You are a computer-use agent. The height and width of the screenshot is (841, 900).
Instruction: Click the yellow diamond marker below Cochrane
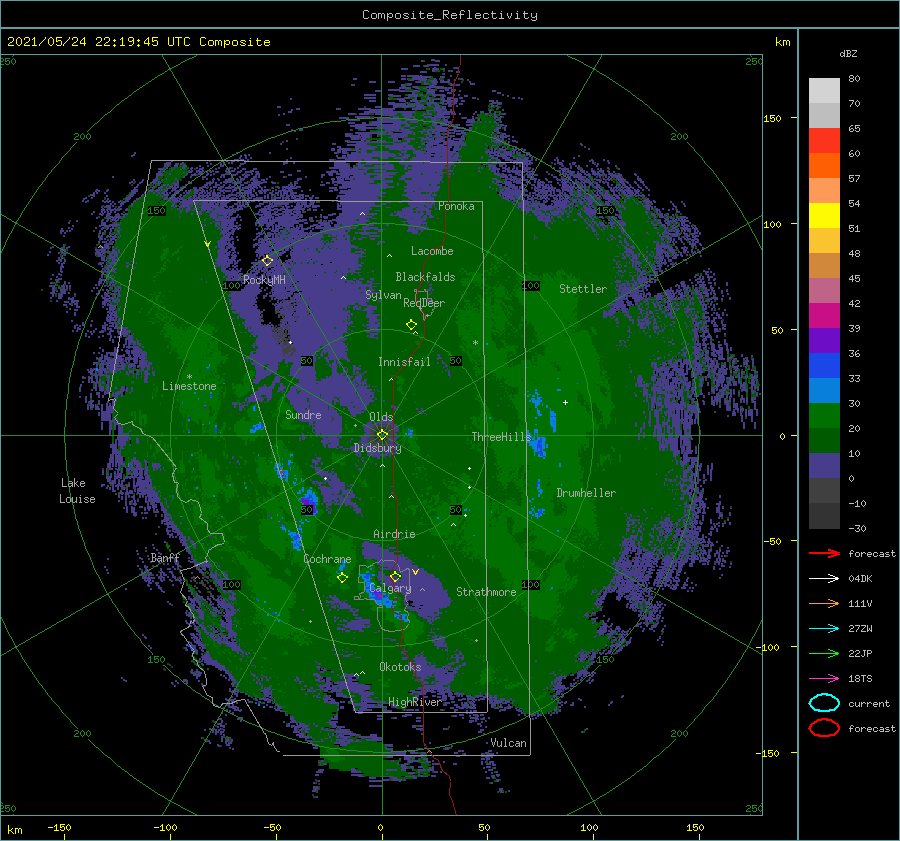coord(342,578)
